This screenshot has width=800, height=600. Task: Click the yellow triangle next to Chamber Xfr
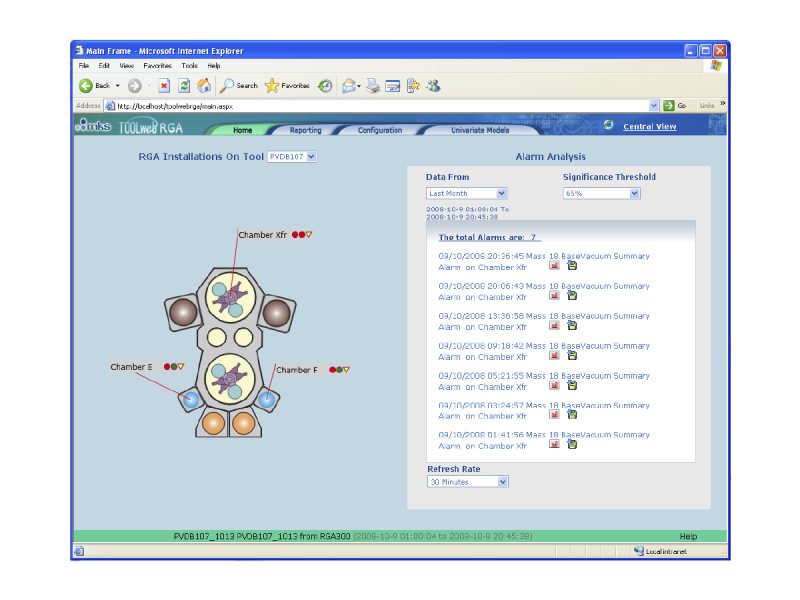tap(309, 235)
